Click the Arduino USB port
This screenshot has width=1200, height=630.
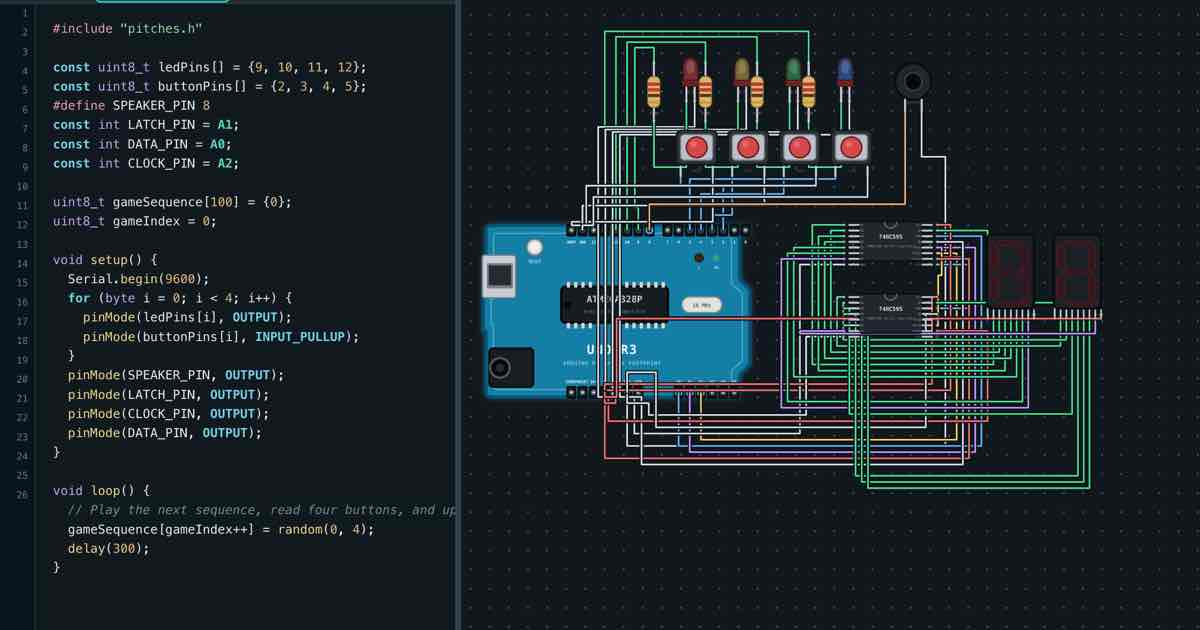[x=499, y=276]
